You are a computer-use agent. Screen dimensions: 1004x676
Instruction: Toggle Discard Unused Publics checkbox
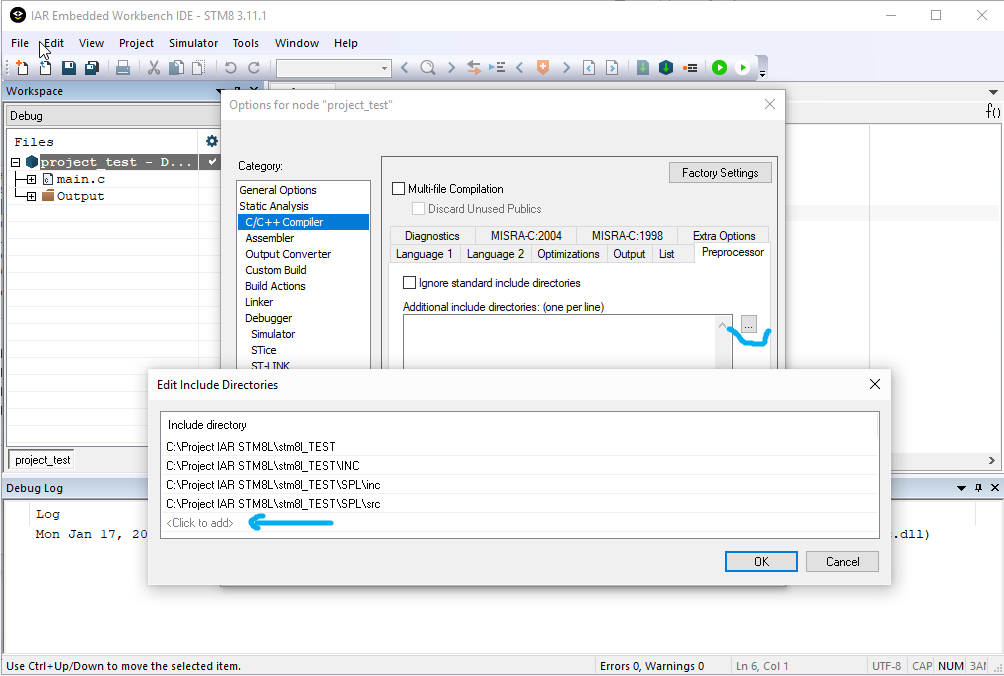click(x=418, y=209)
